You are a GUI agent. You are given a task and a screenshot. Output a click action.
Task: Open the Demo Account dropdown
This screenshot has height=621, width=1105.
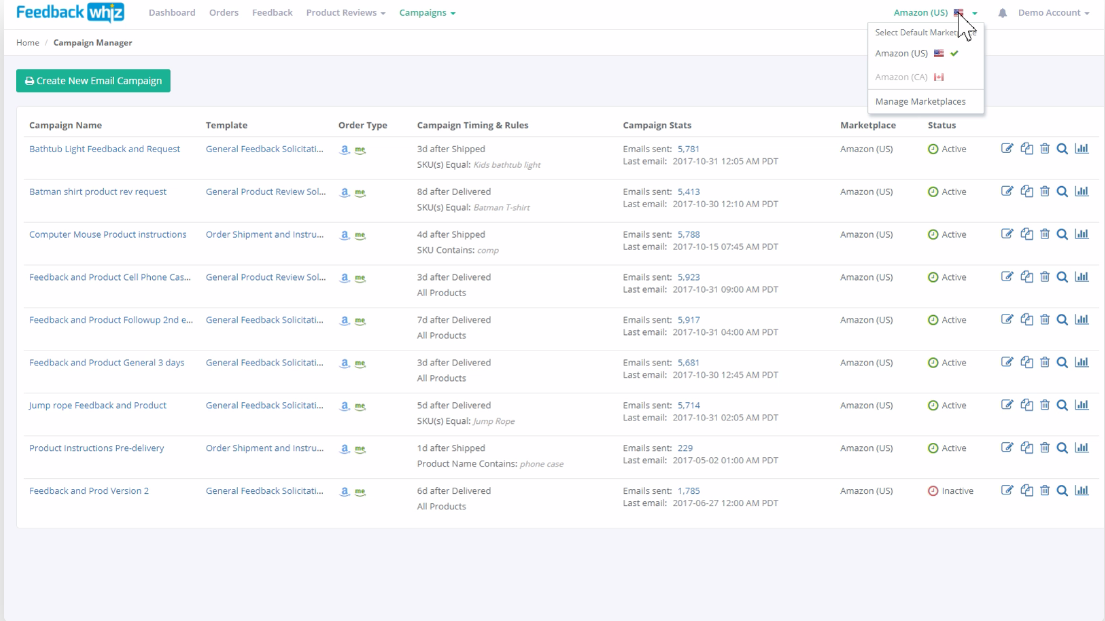tap(1054, 13)
